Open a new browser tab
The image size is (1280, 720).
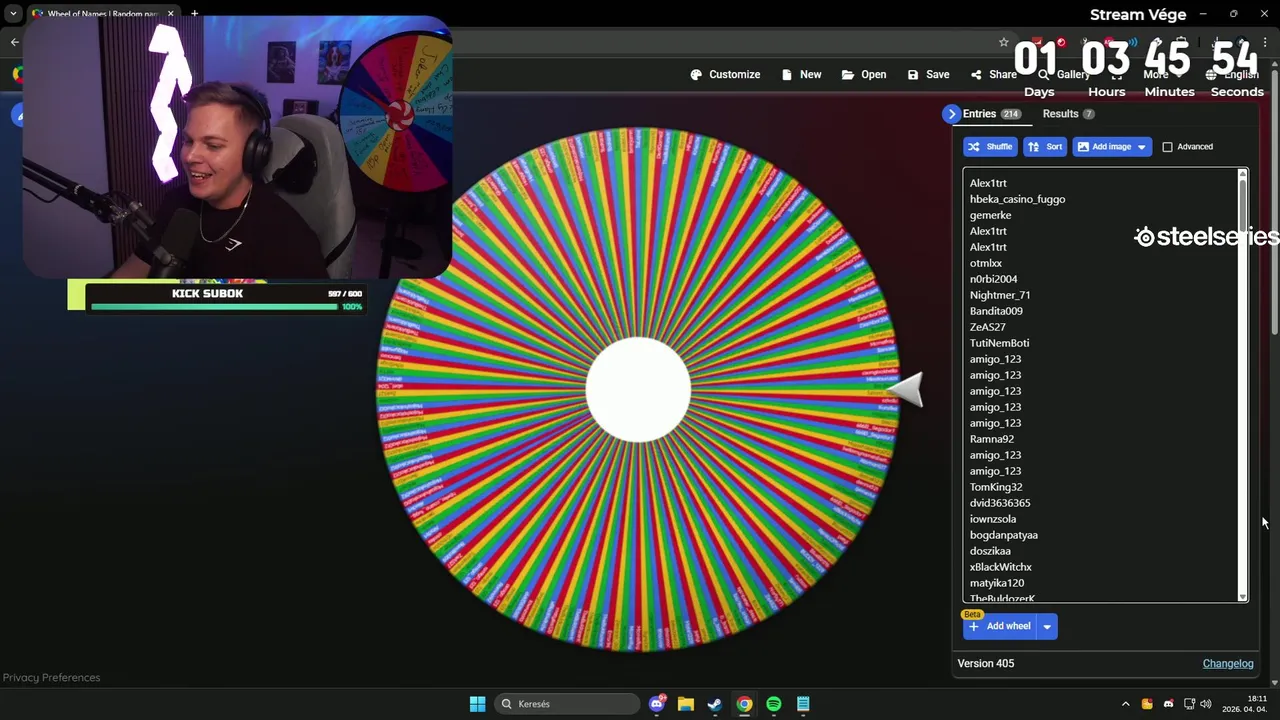click(x=194, y=14)
